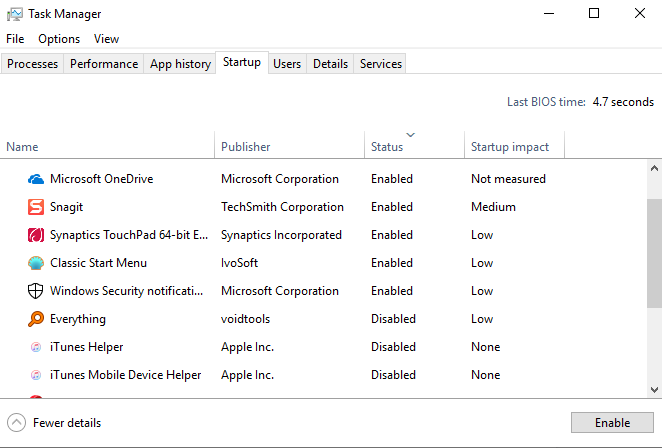Viewport: 662px width, 448px height.
Task: Click the Task Manager title bar icon
Action: point(14,14)
